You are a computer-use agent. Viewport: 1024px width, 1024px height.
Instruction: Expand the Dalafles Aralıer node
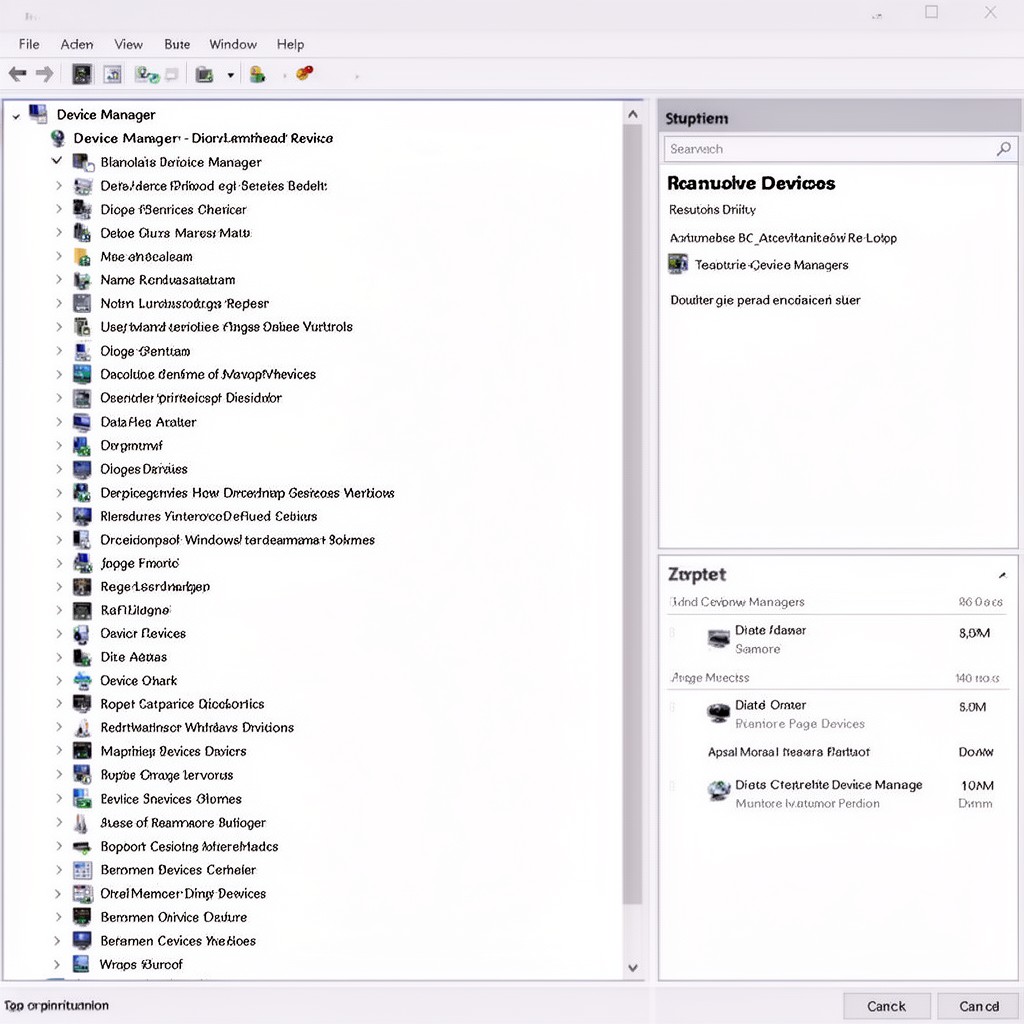click(x=59, y=422)
